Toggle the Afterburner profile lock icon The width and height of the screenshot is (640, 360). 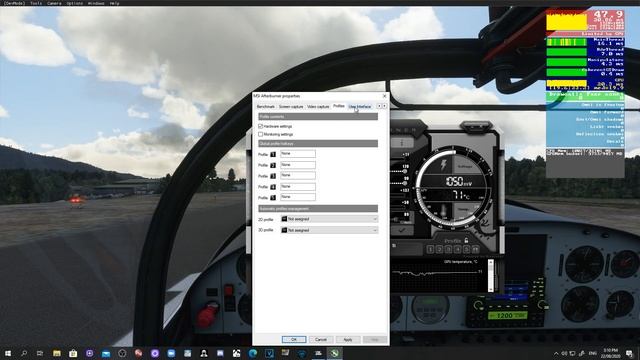[466, 240]
